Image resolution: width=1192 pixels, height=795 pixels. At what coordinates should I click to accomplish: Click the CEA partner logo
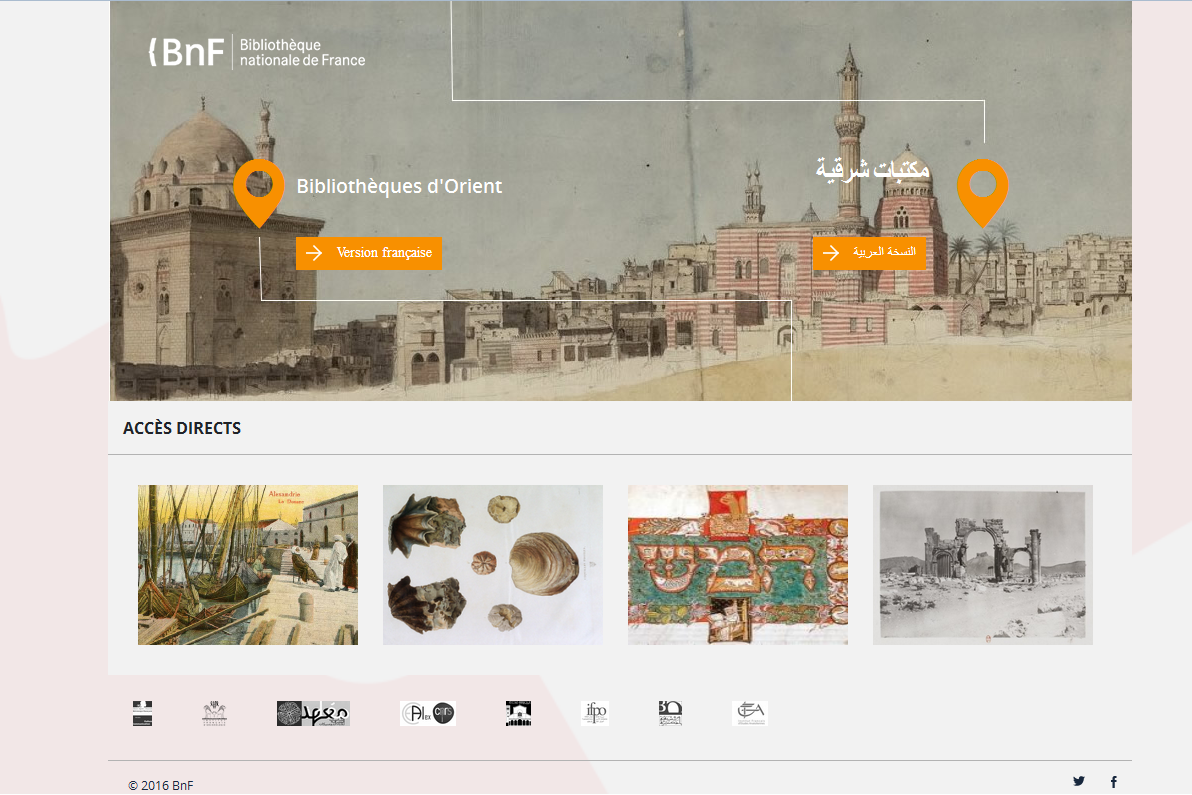pos(750,713)
